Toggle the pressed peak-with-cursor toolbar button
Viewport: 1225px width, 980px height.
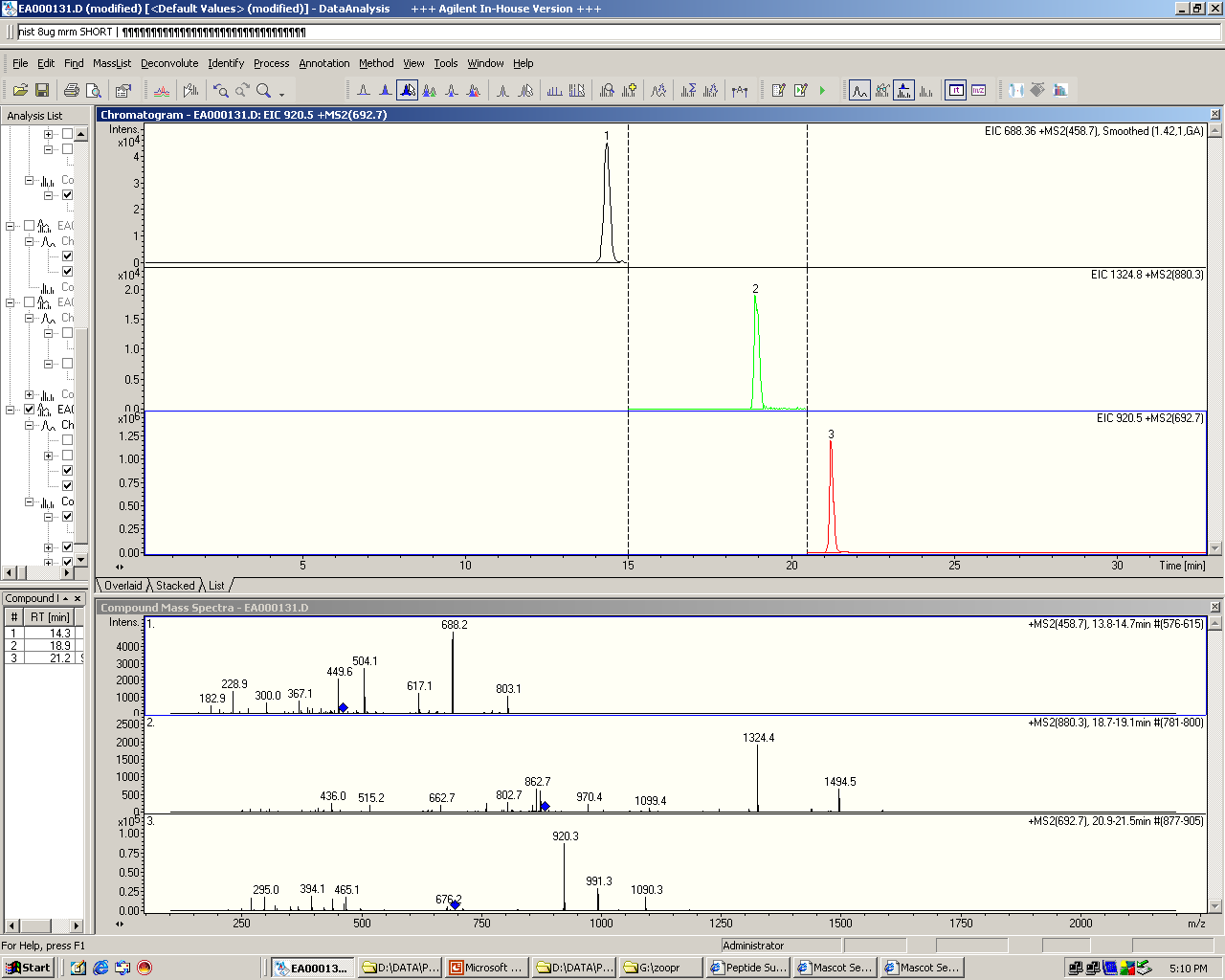[408, 90]
